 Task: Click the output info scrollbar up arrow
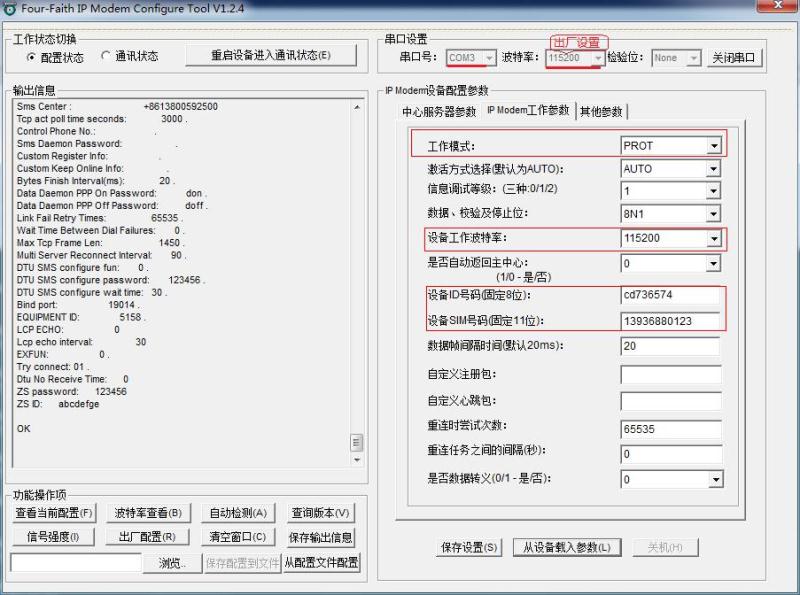point(357,107)
